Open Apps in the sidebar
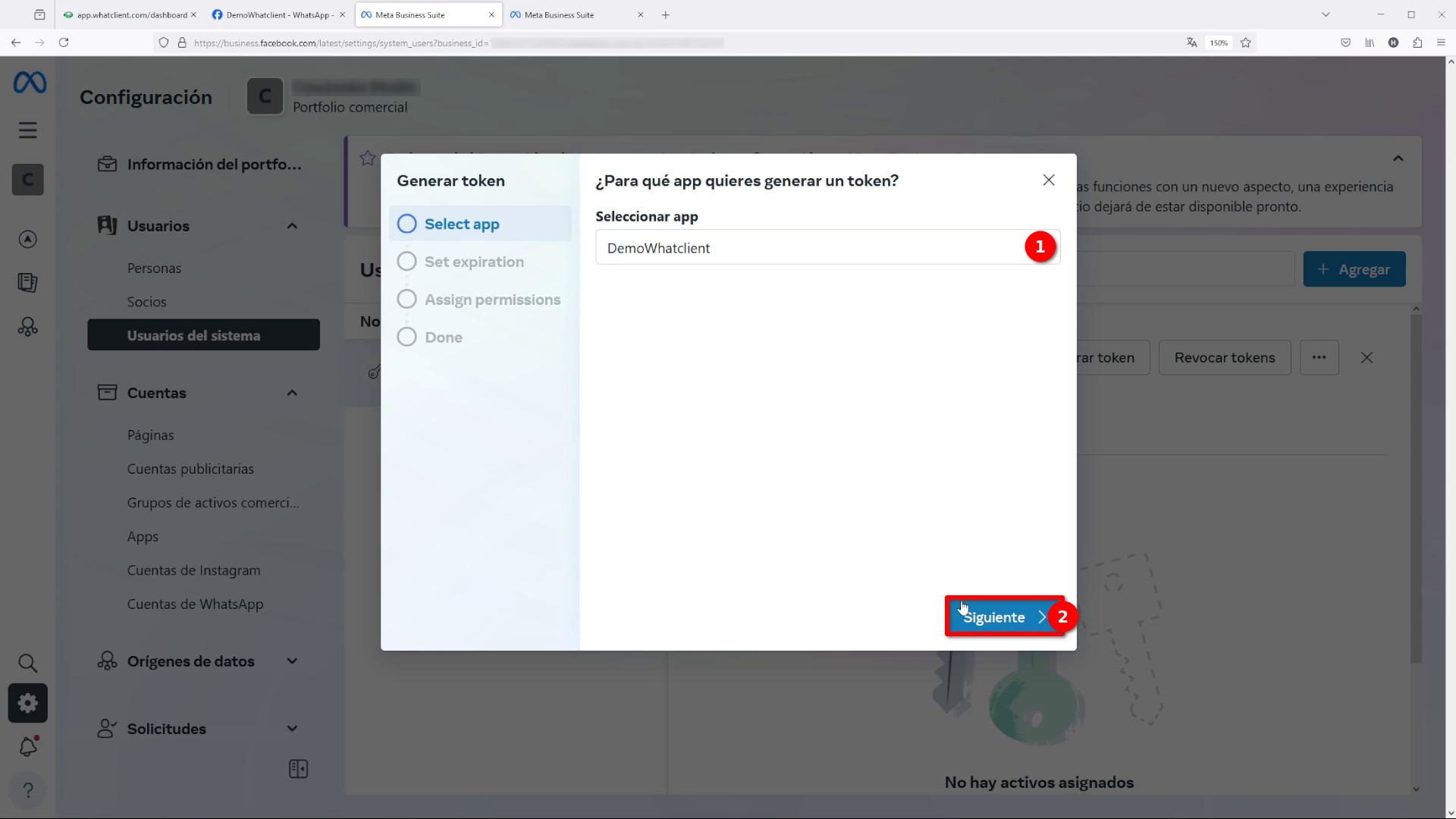This screenshot has width=1456, height=819. [x=143, y=537]
